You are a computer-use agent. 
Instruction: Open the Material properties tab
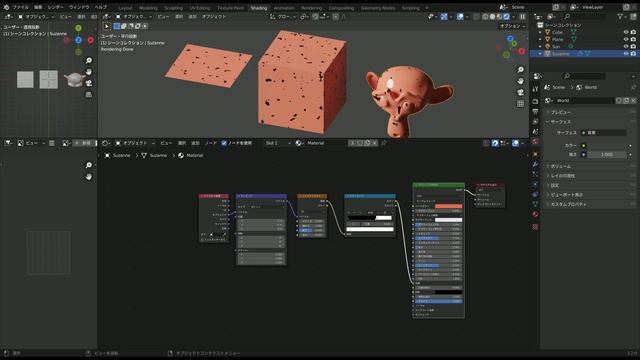pos(535,214)
